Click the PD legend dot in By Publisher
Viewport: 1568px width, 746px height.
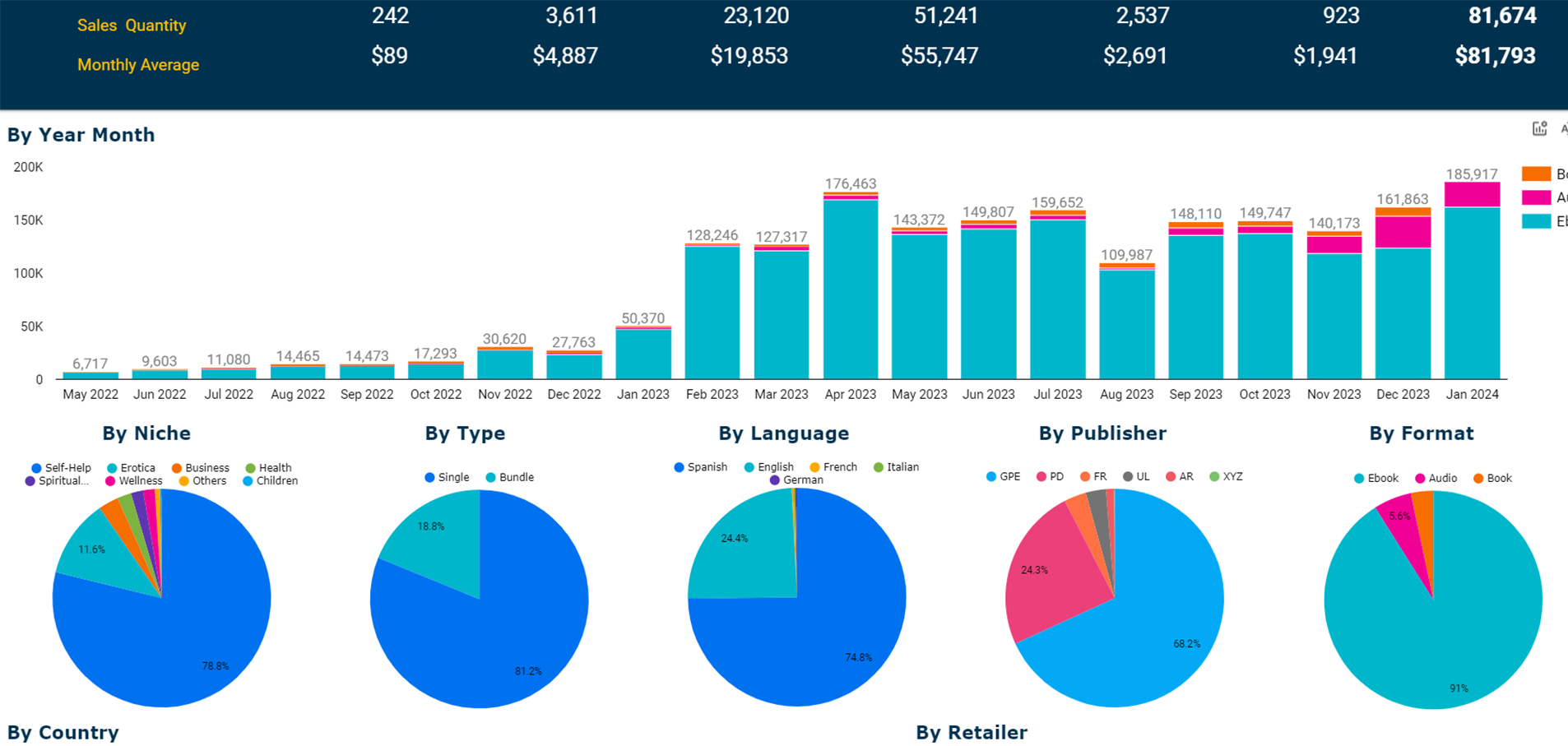click(x=1041, y=476)
